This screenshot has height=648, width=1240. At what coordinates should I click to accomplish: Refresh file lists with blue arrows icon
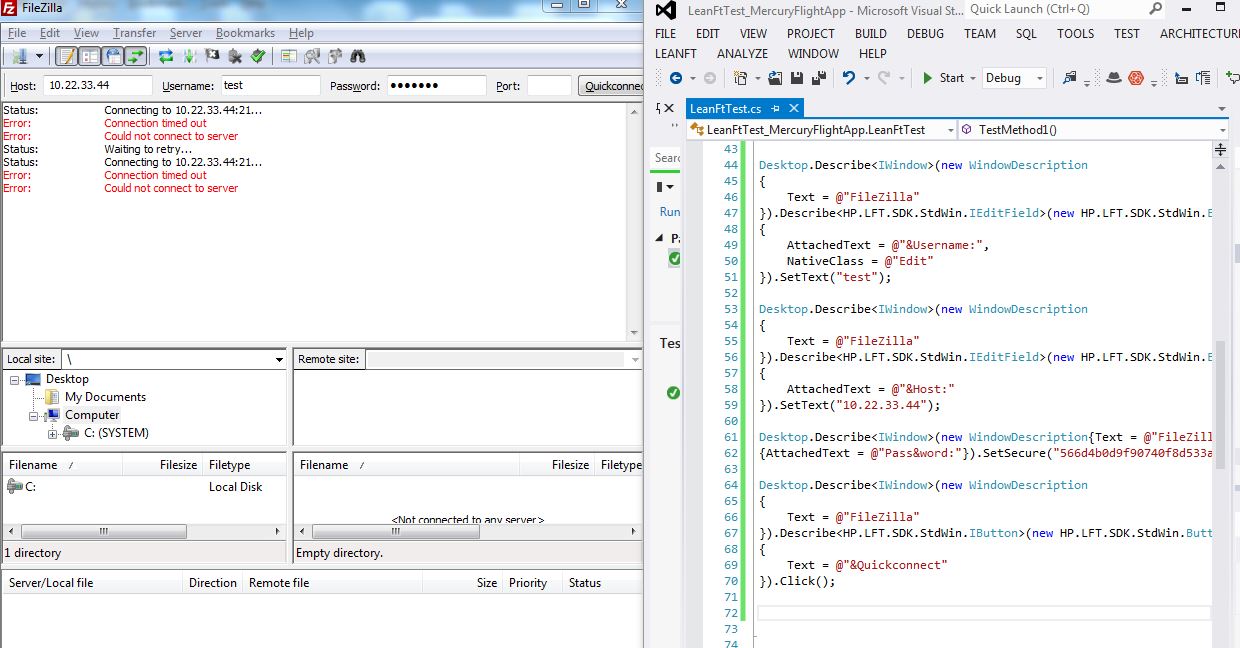pyautogui.click(x=166, y=56)
